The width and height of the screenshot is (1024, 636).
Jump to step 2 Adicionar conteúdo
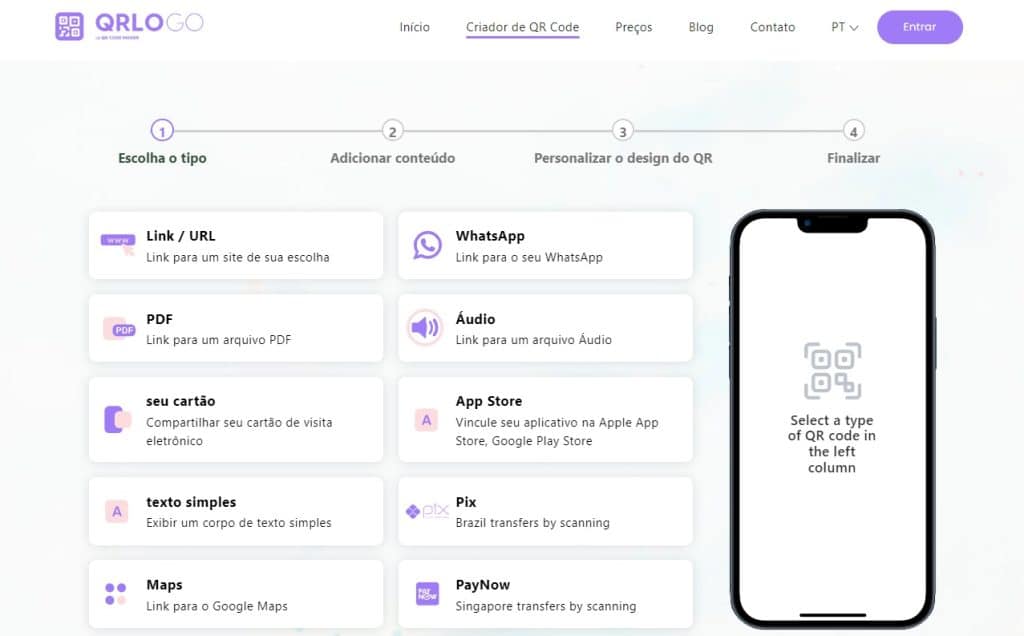click(393, 131)
